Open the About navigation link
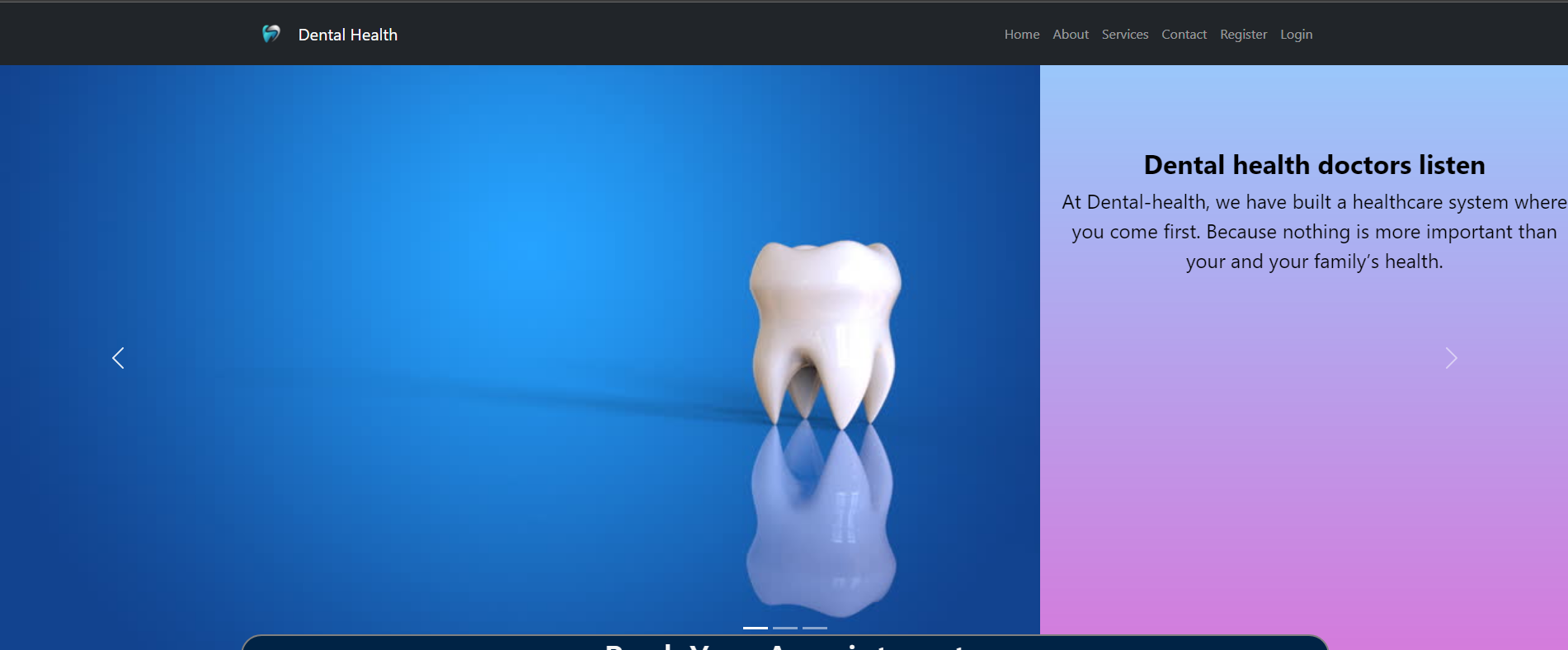The width and height of the screenshot is (1568, 650). pos(1070,35)
